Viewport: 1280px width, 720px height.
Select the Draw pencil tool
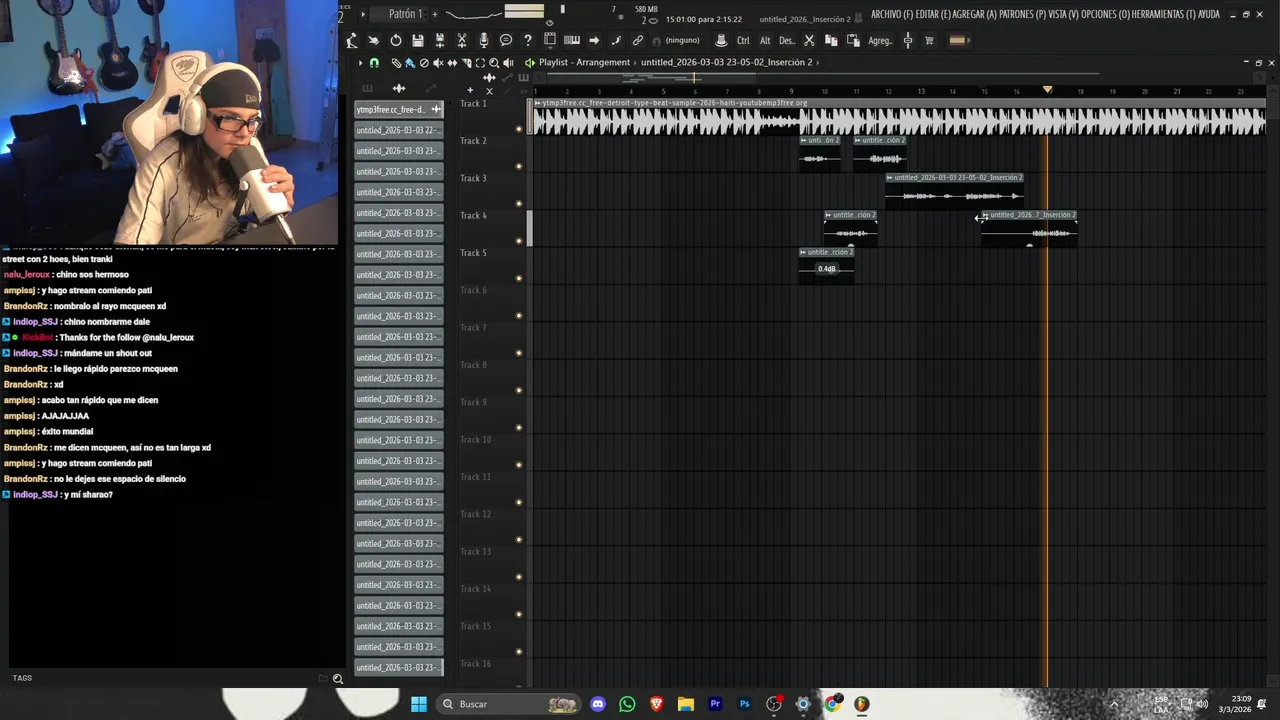pyautogui.click(x=396, y=62)
